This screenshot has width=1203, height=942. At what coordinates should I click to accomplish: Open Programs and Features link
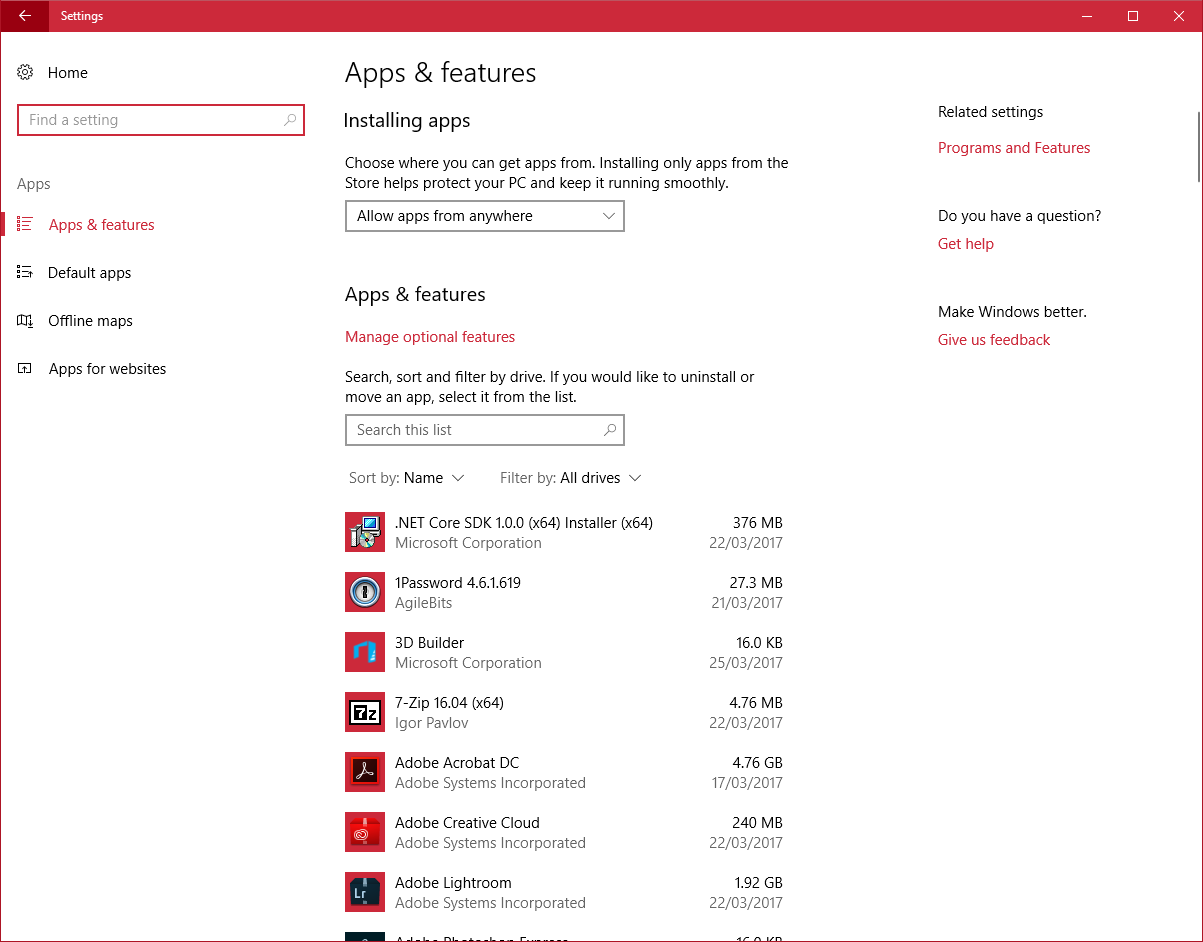[x=1014, y=148]
